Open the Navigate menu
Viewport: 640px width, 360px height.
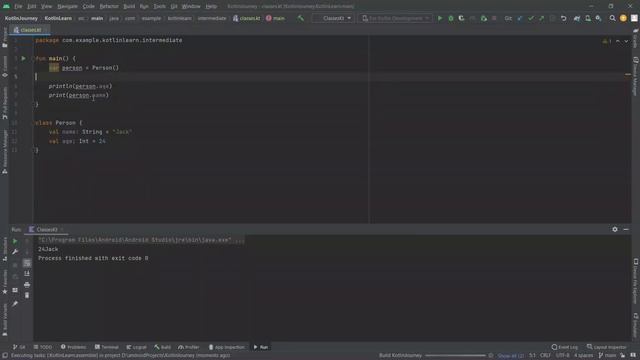tap(67, 6)
